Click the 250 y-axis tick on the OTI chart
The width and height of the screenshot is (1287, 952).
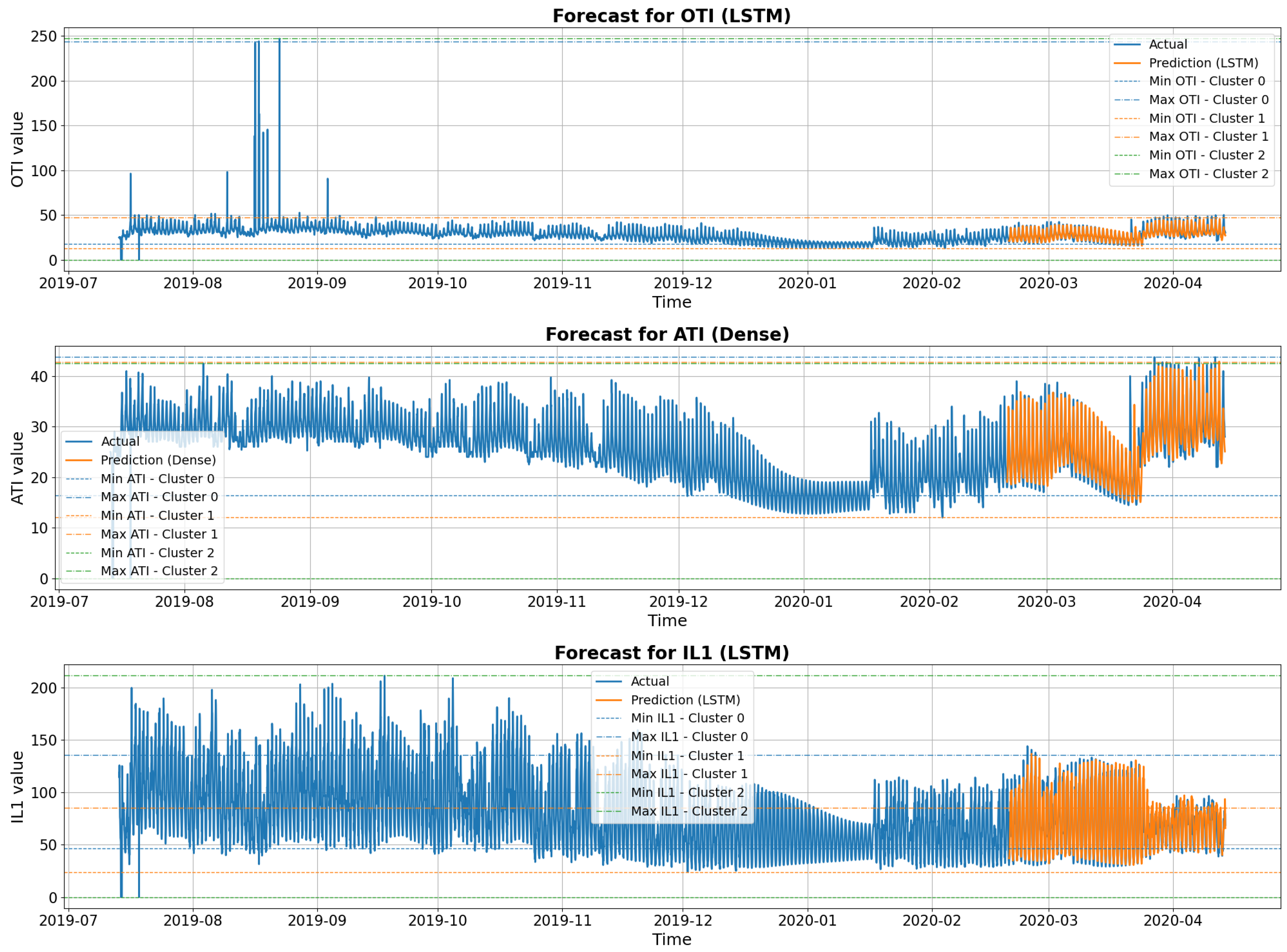(44, 36)
